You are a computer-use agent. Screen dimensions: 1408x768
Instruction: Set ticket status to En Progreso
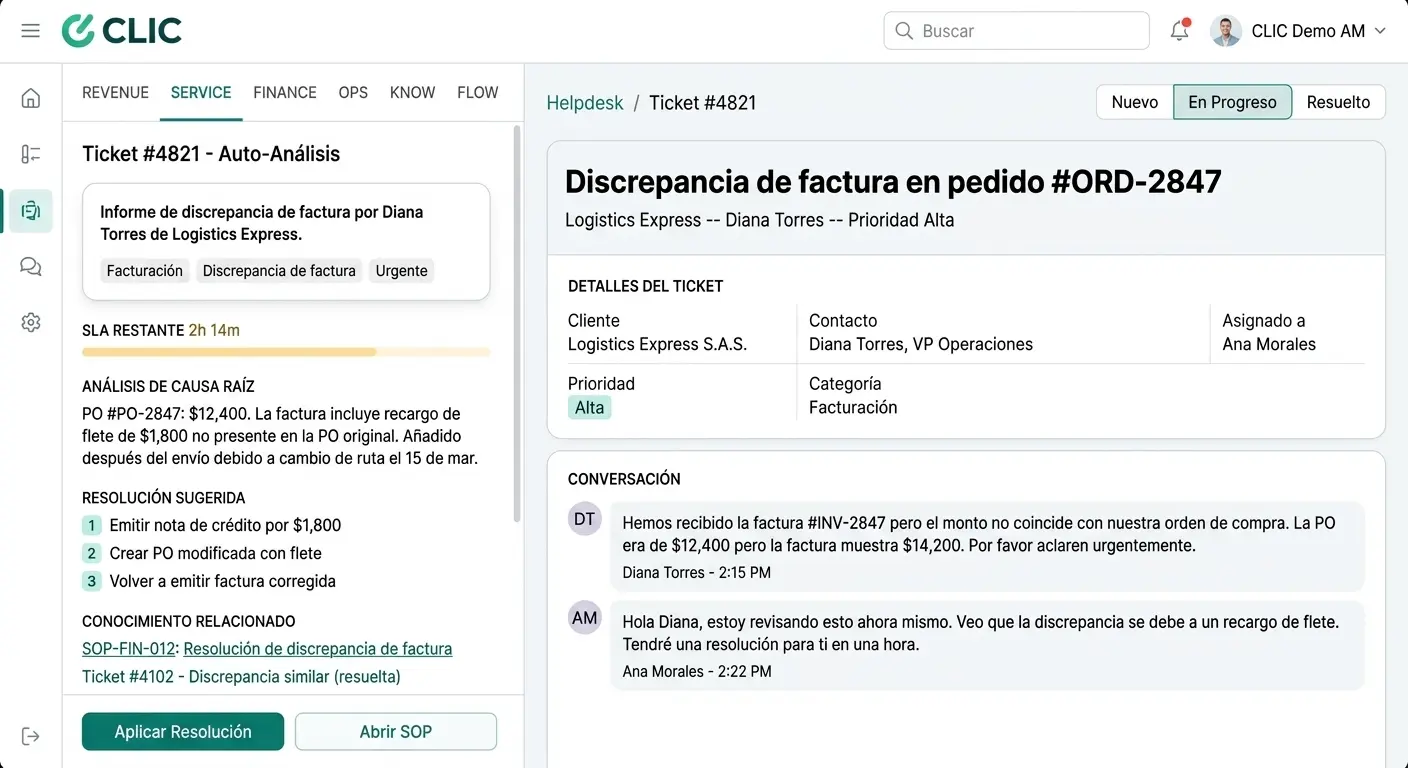click(1231, 102)
